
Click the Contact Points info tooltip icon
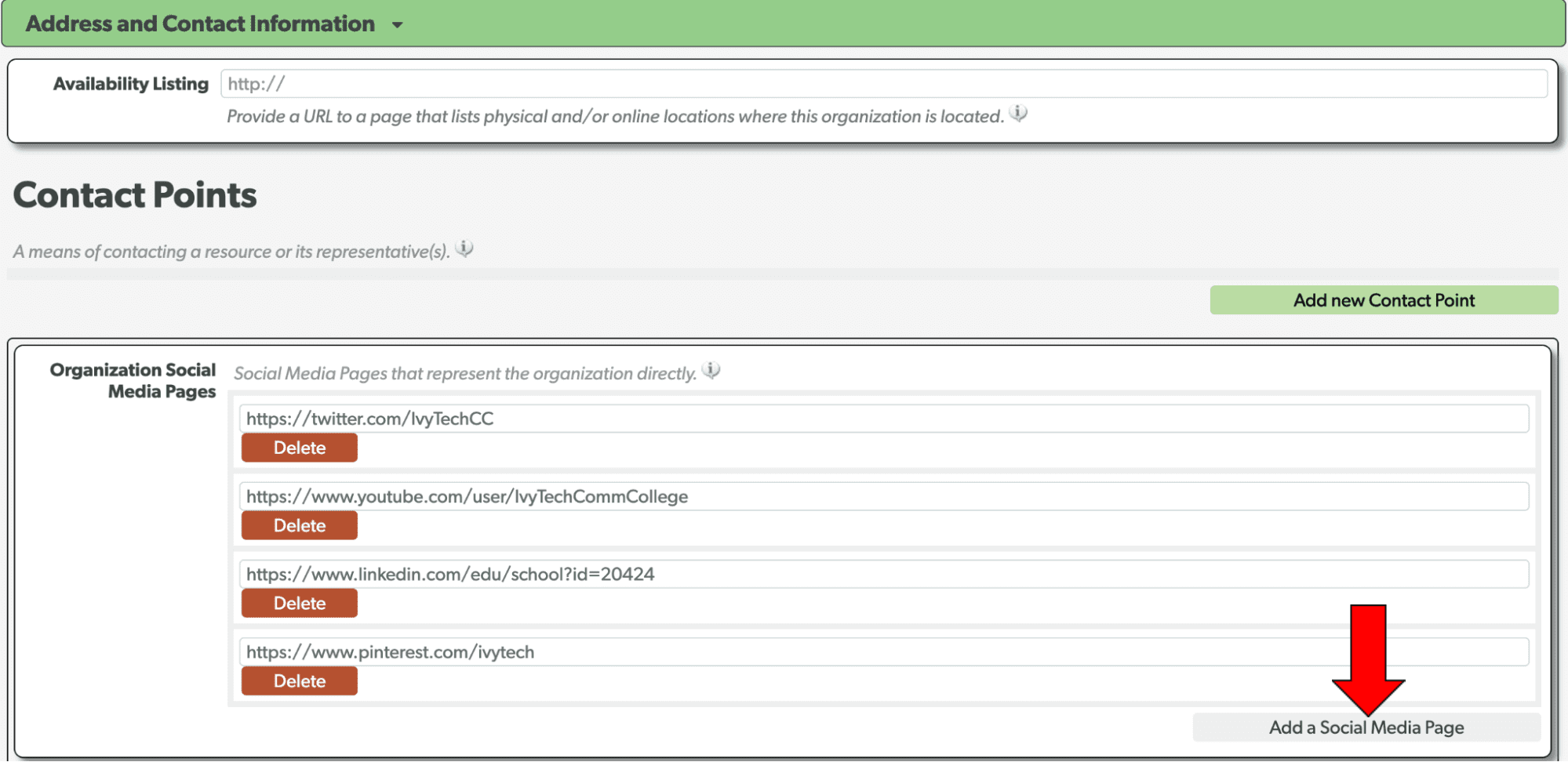click(464, 249)
